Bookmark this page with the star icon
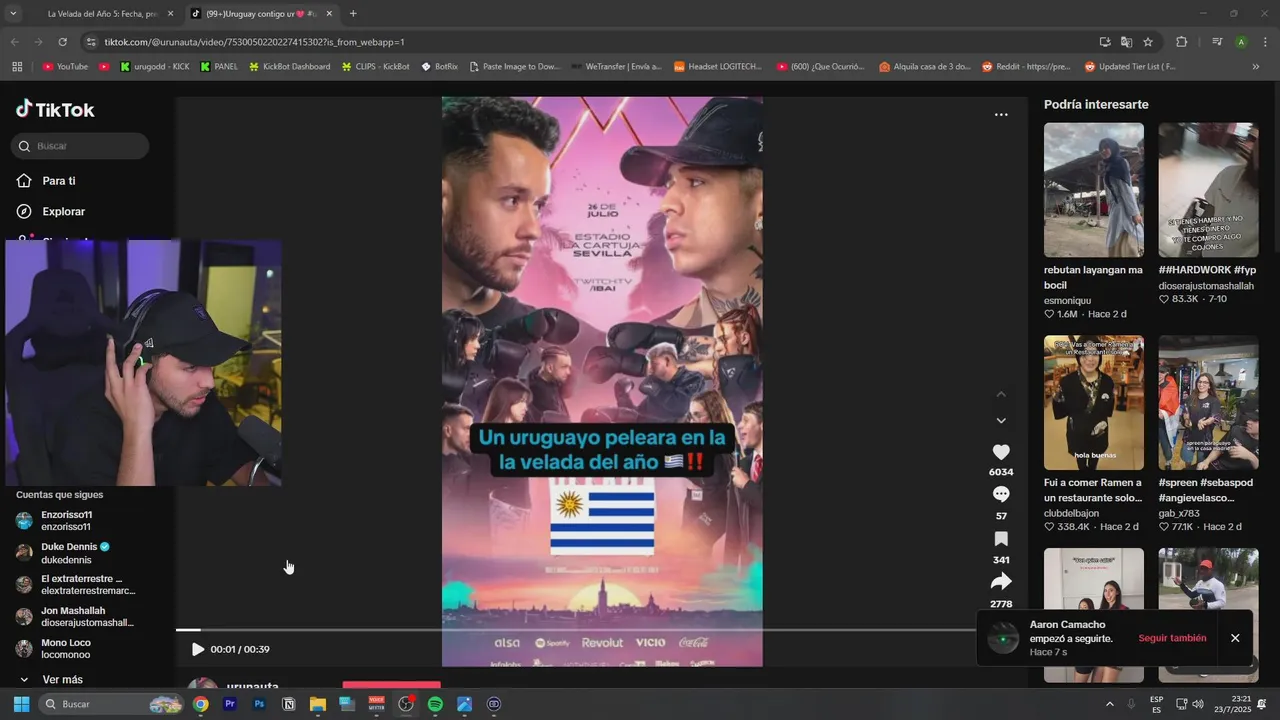The image size is (1280, 720). [1148, 42]
